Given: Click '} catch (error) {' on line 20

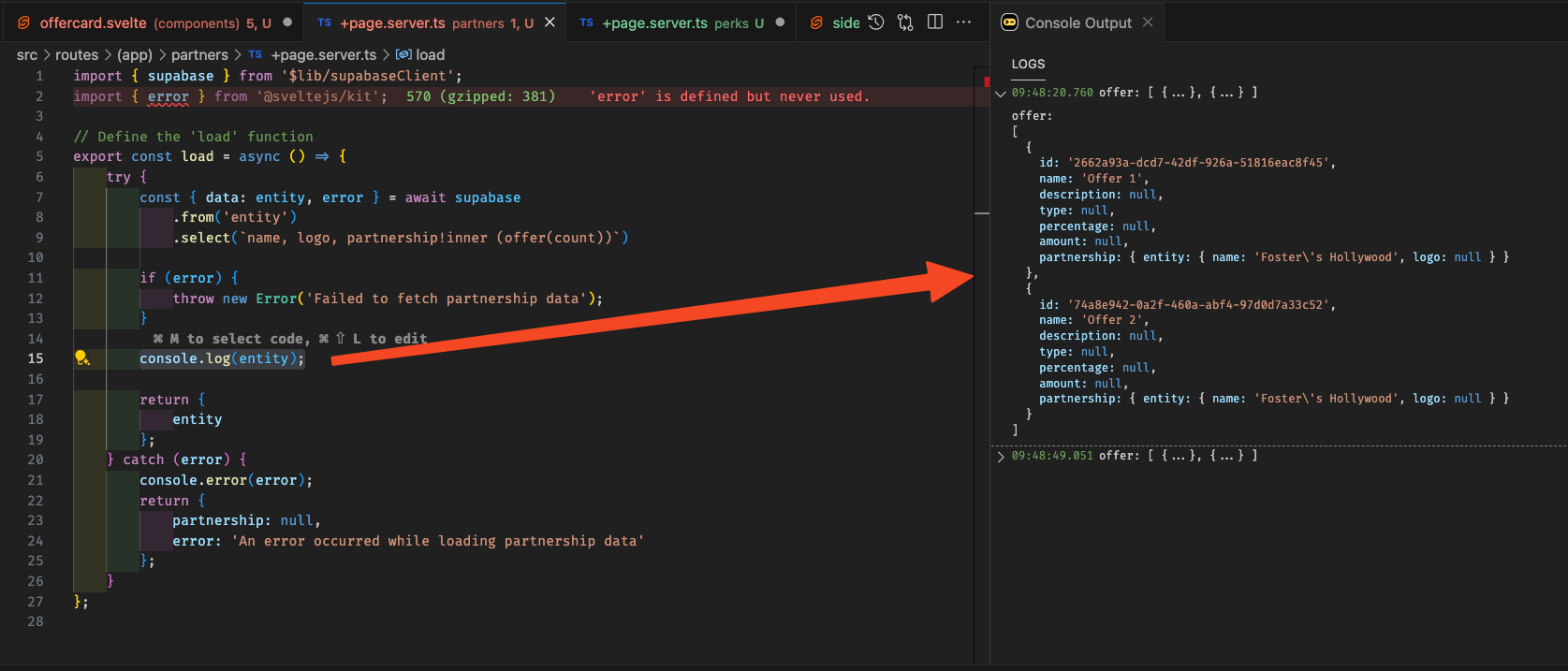Looking at the screenshot, I should coord(177,459).
